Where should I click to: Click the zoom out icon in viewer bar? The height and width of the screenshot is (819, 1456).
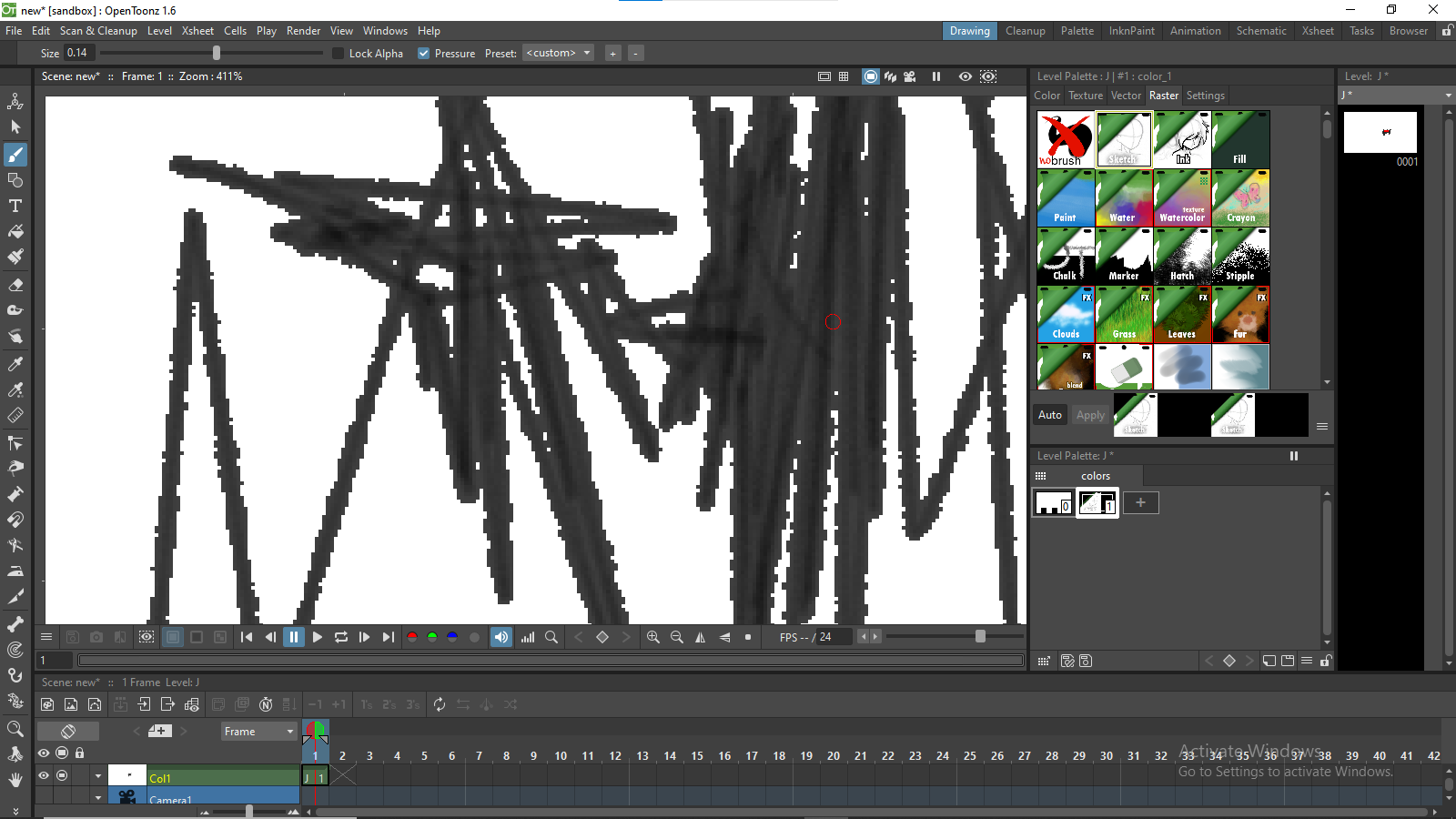(x=676, y=637)
